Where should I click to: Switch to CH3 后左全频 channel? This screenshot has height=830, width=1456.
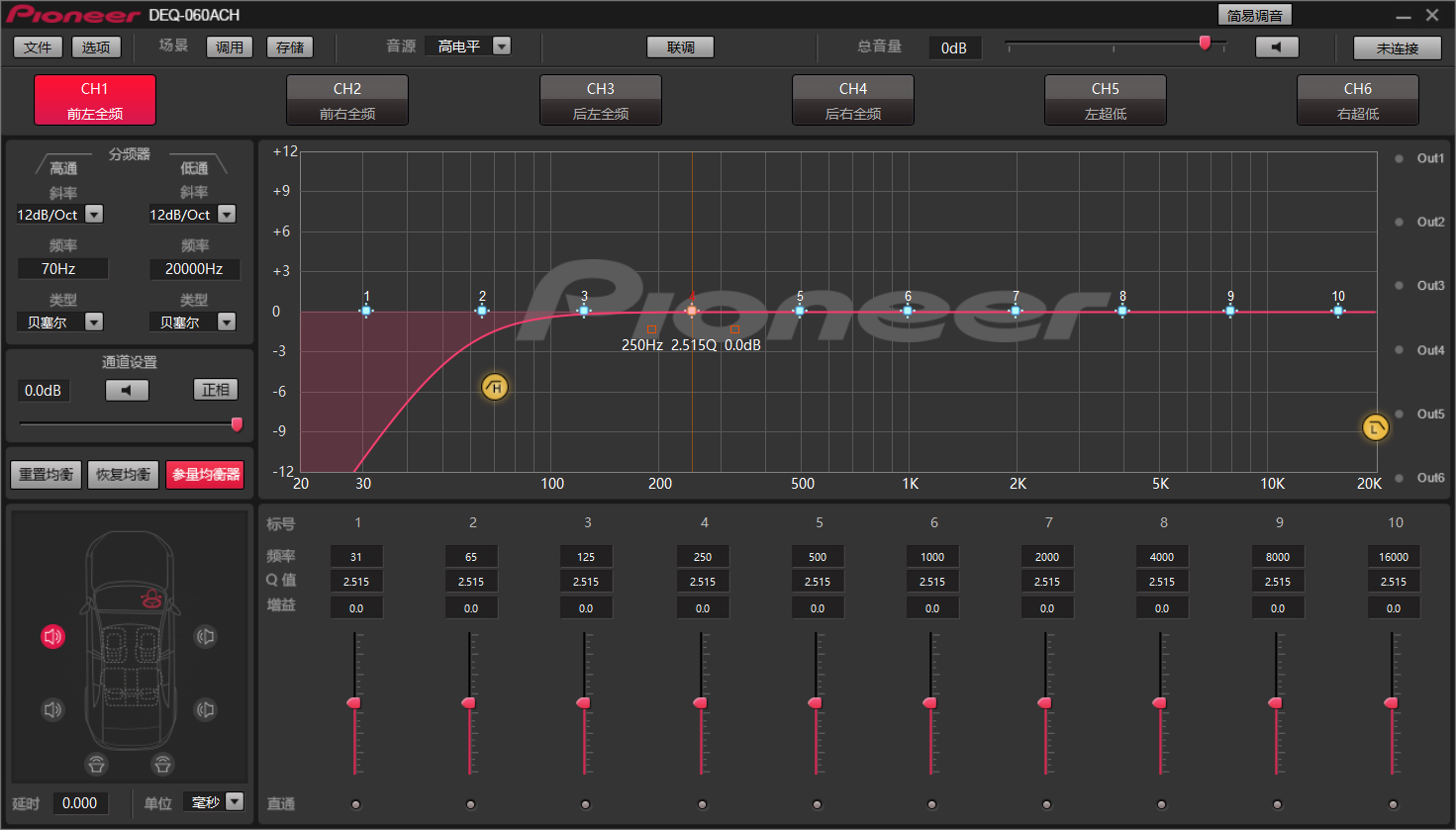point(601,100)
